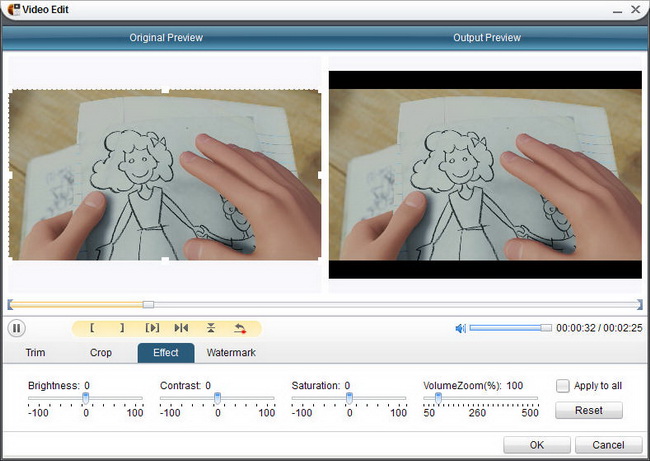Click the Brightness: 0 label
This screenshot has height=461, width=650.
pyautogui.click(x=59, y=386)
